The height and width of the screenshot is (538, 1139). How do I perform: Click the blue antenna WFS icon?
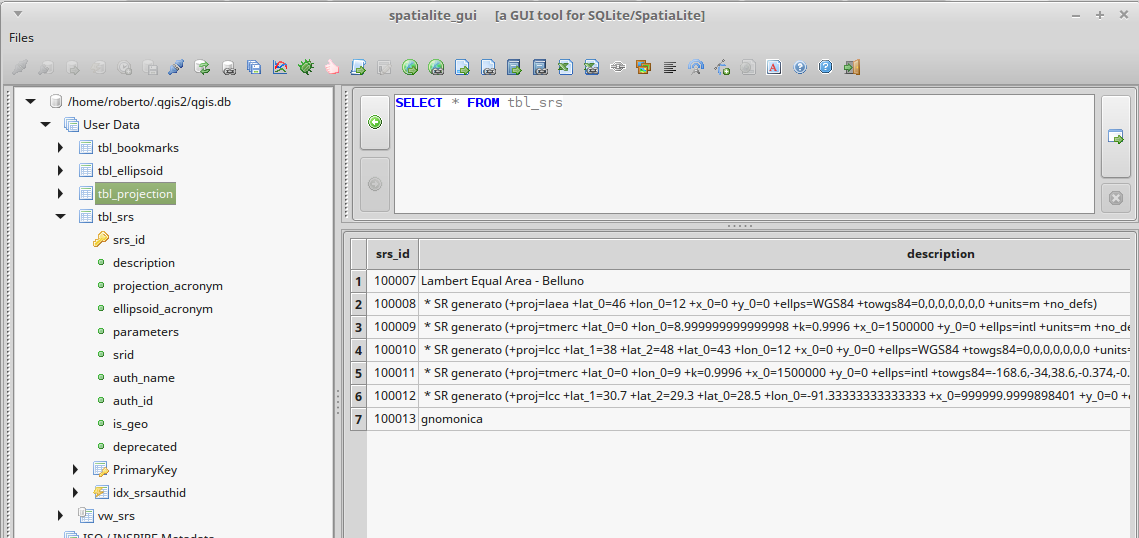point(696,68)
